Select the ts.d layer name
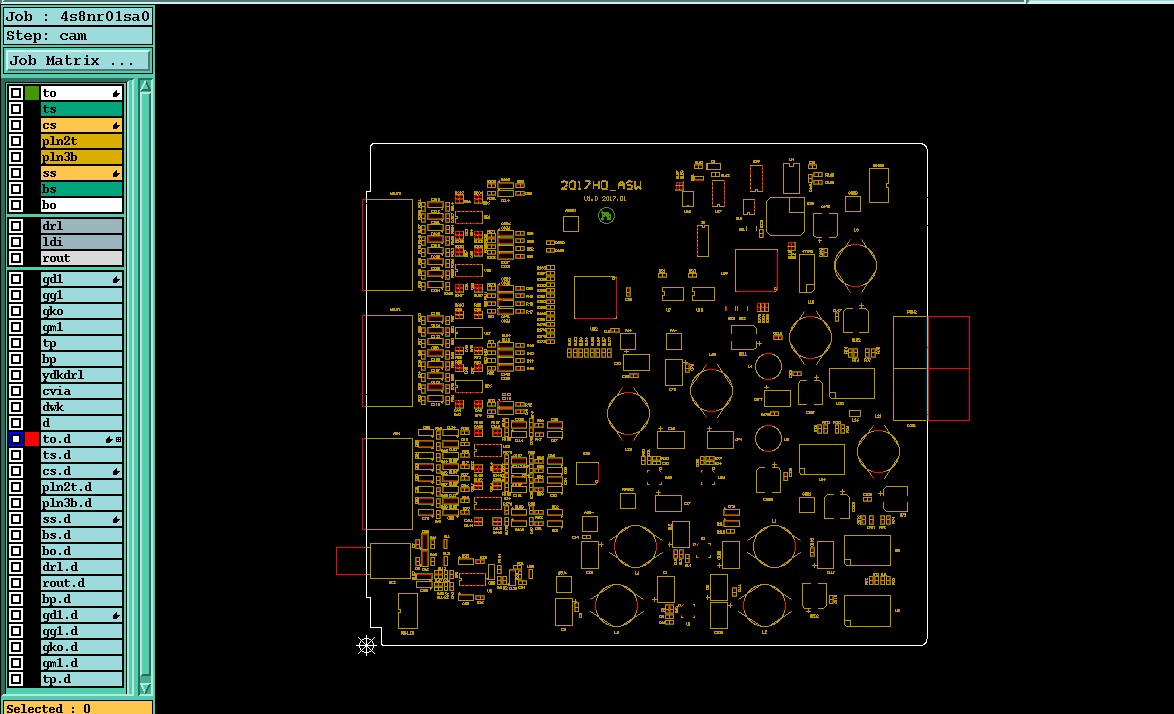 [82, 455]
